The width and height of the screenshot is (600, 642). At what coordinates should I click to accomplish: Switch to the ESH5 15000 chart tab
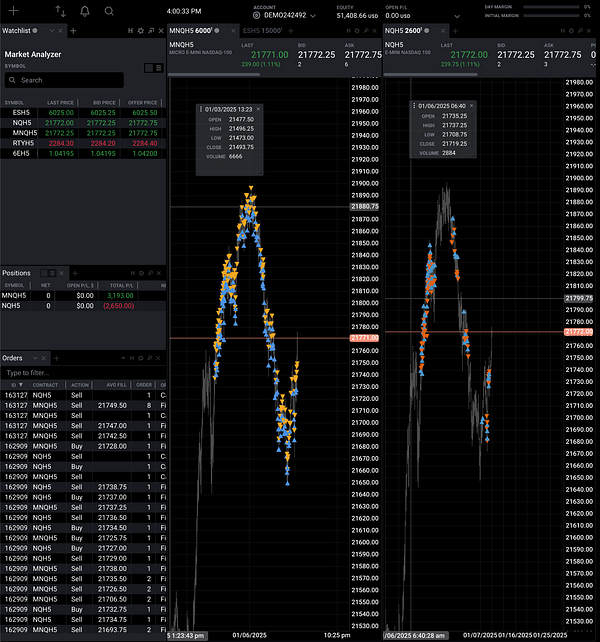point(262,31)
